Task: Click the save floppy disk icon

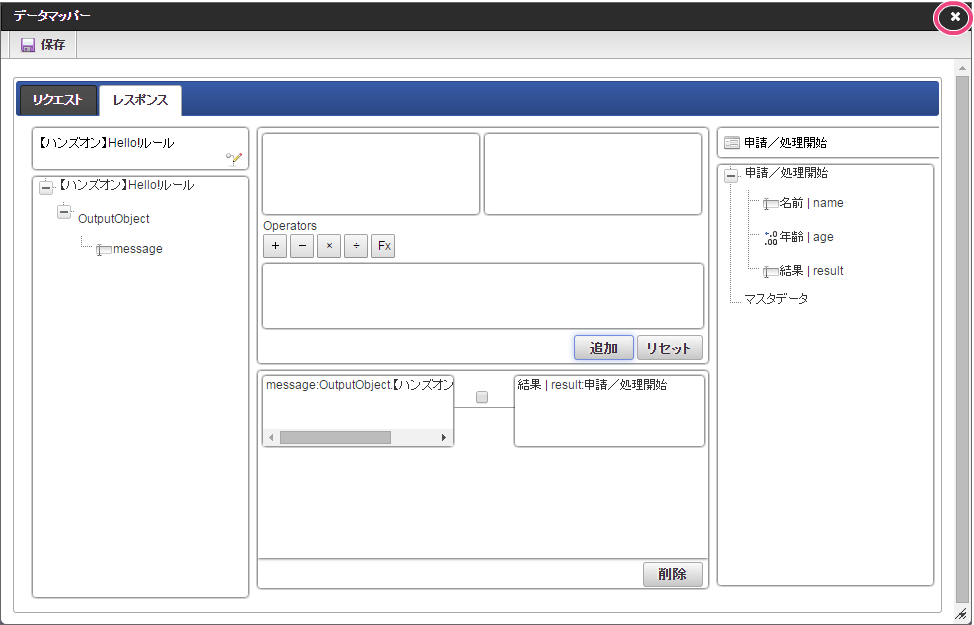Action: coord(28,45)
